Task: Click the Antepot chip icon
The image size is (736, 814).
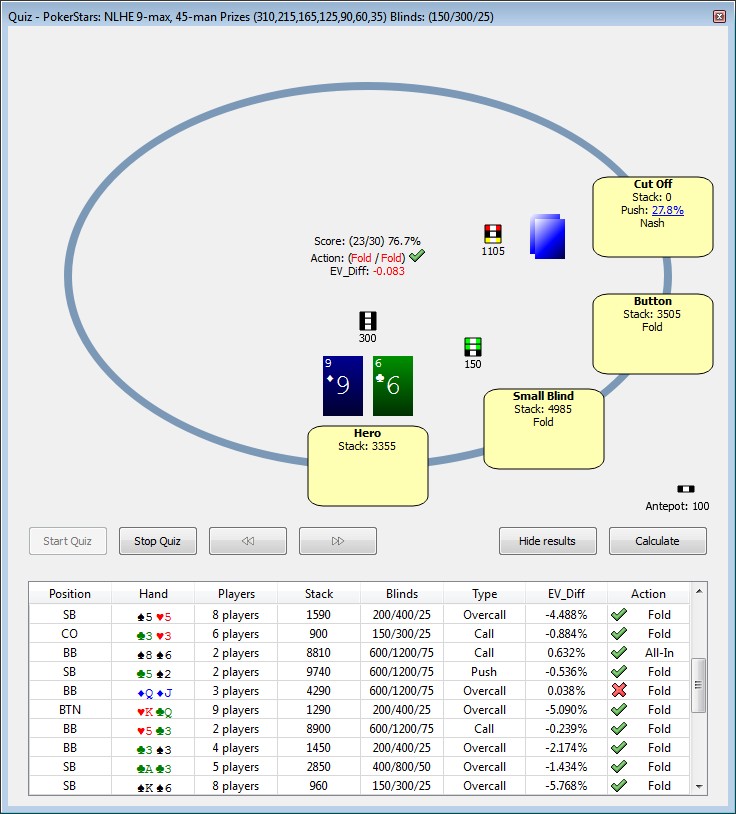Action: tap(686, 489)
